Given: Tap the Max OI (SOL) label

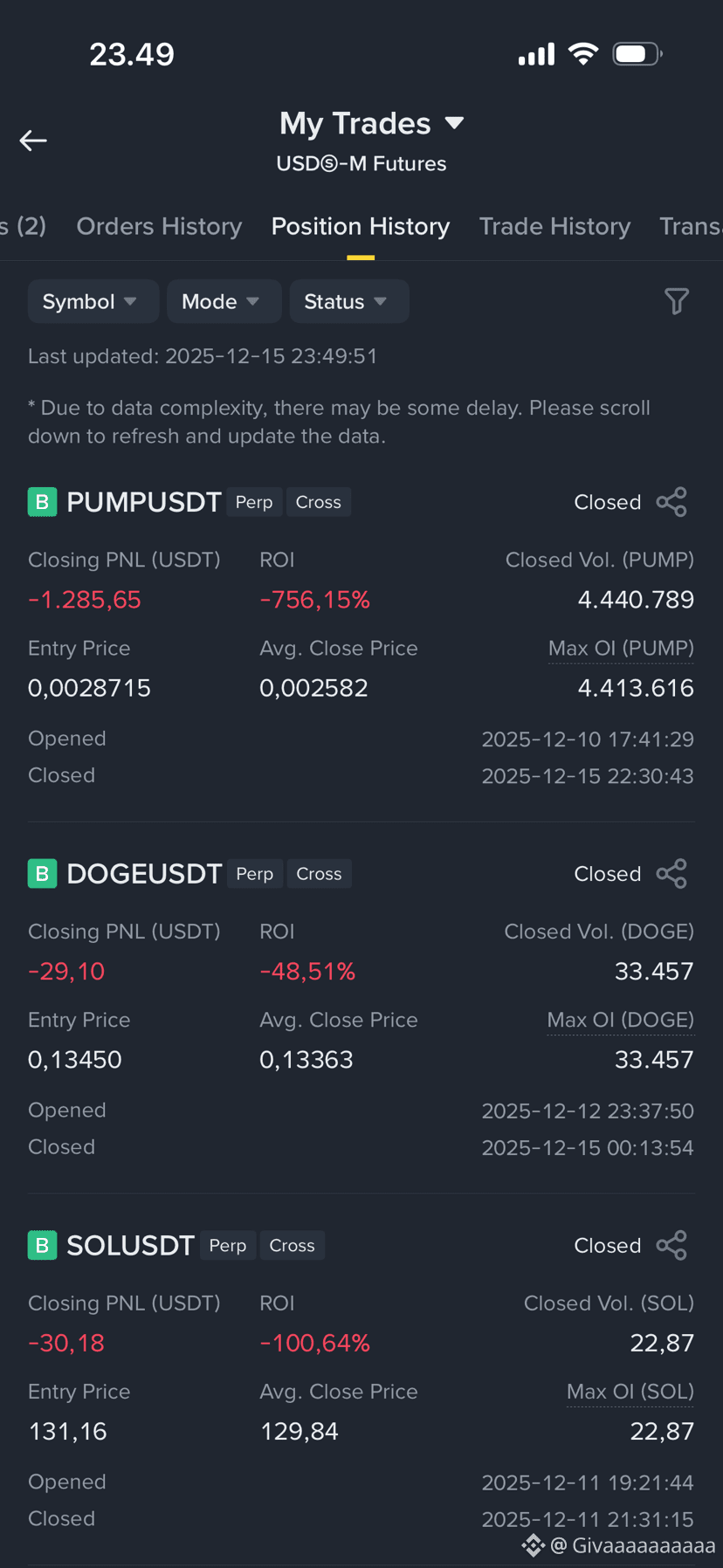Looking at the screenshot, I should coord(630,1392).
